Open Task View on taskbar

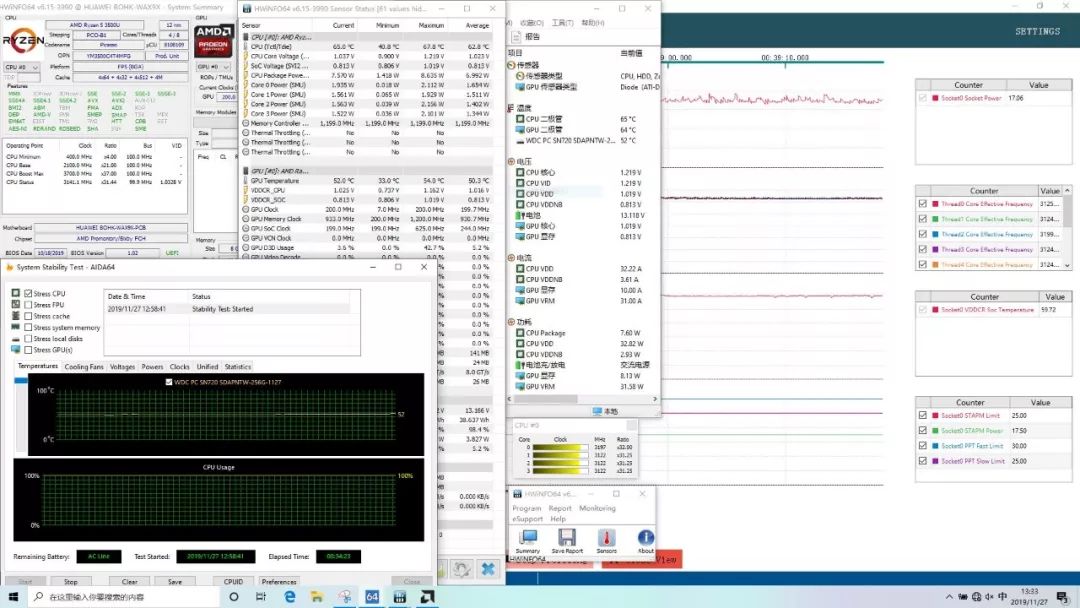coord(261,596)
